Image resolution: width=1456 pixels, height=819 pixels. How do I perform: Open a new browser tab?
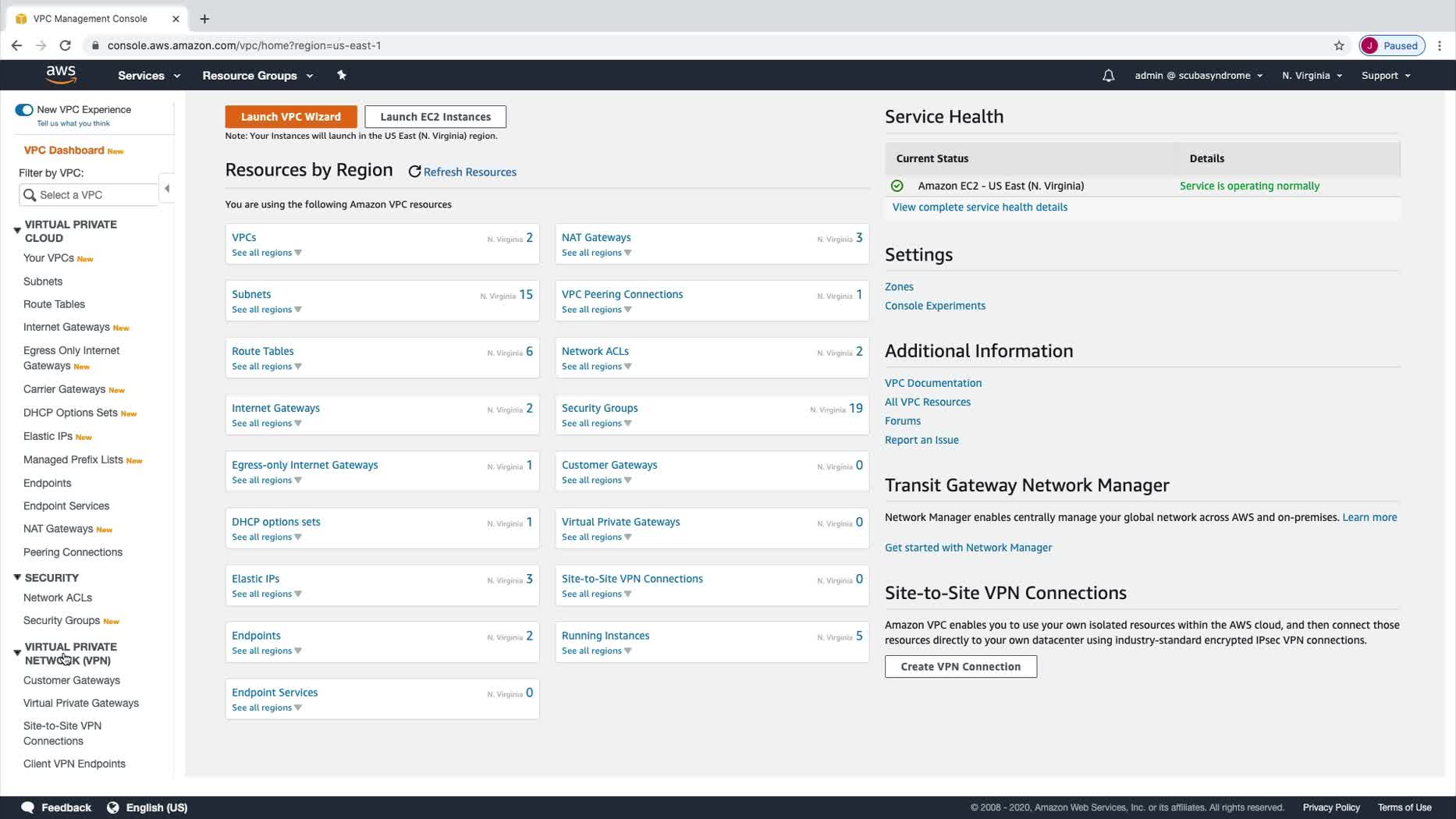204,19
